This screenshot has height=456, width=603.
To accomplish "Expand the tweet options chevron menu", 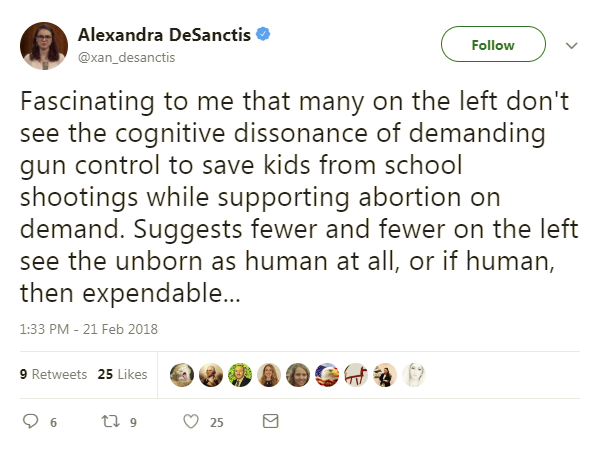I will pyautogui.click(x=572, y=45).
